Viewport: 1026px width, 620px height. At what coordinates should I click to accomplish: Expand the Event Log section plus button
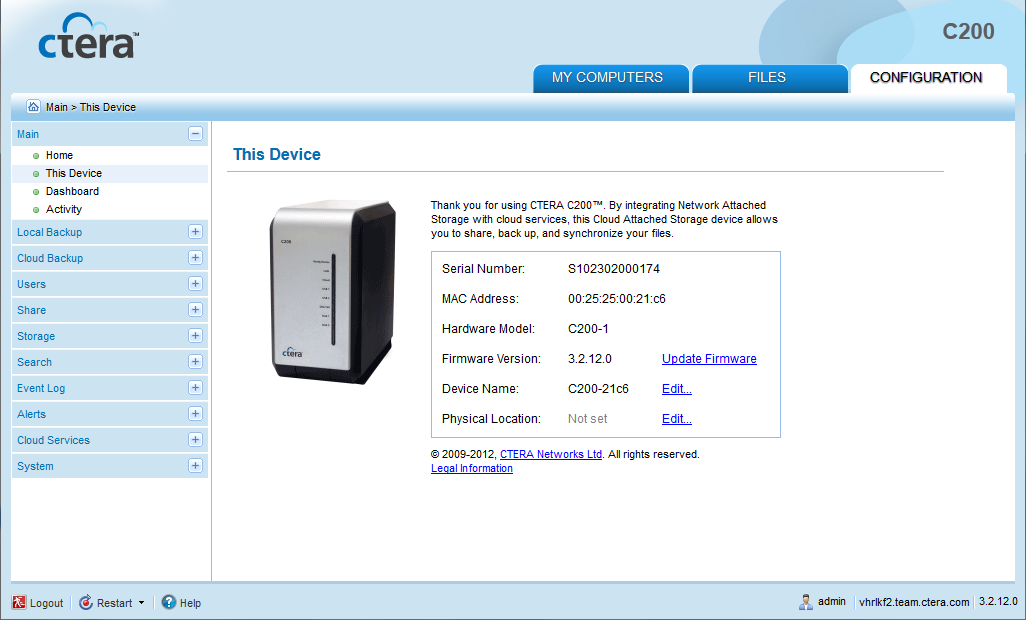tap(195, 388)
